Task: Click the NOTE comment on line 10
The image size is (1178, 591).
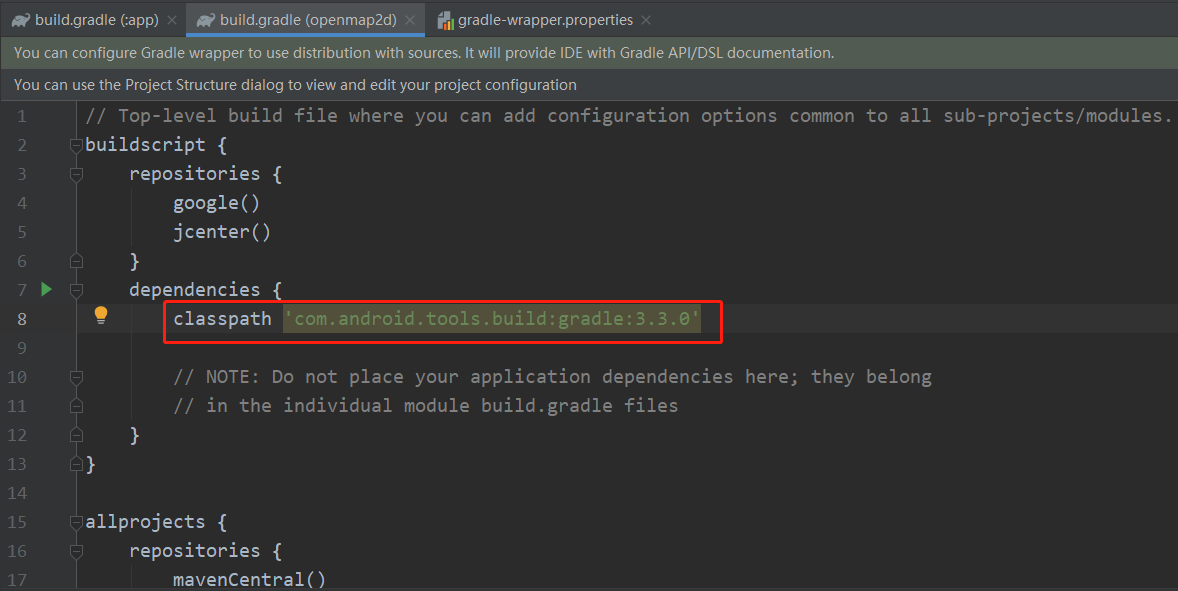Action: (x=552, y=377)
